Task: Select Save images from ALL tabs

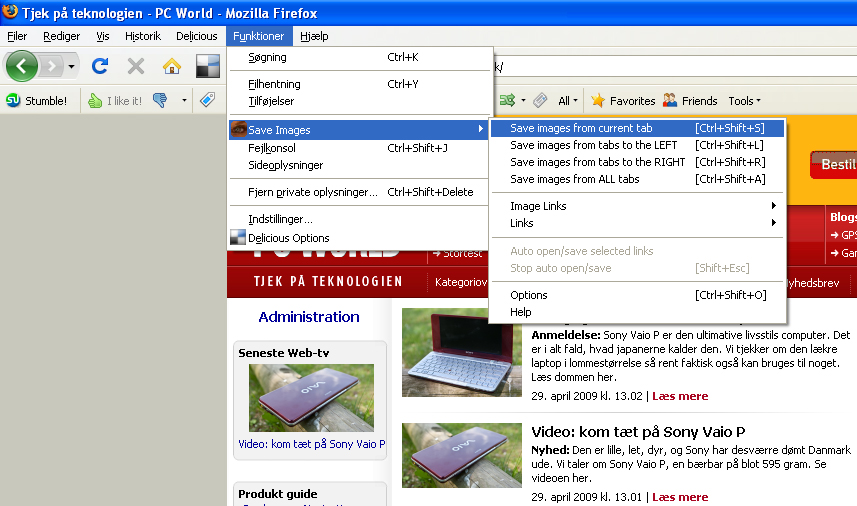Action: click(x=574, y=179)
